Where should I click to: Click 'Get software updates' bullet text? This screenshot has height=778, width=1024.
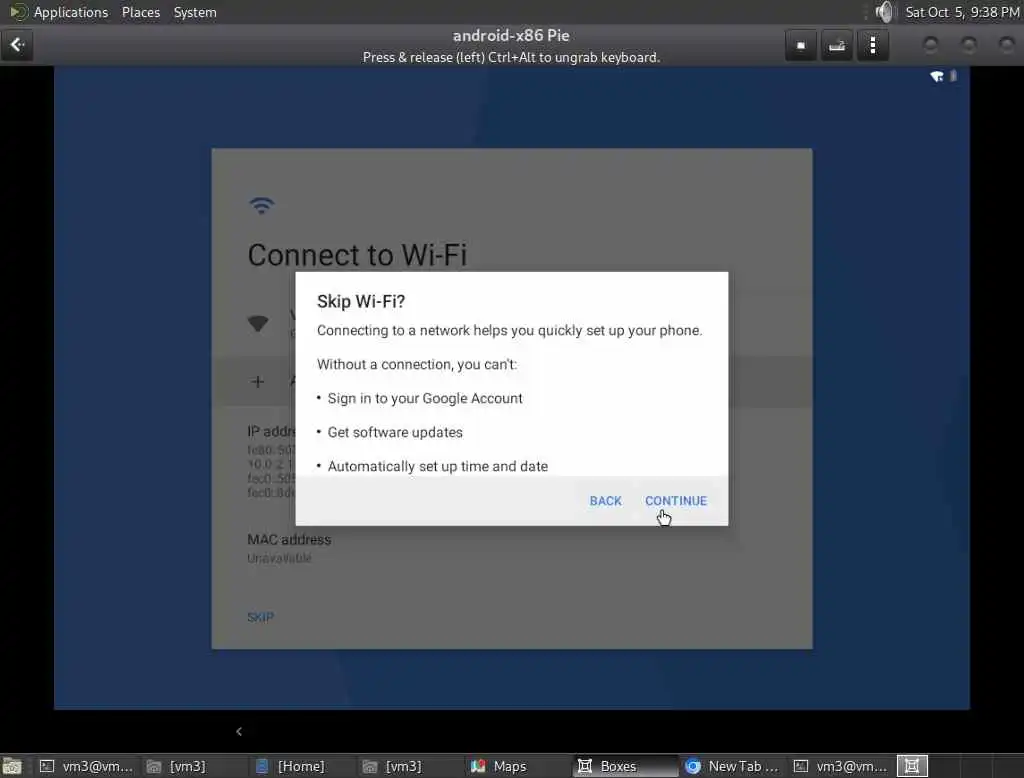click(x=395, y=432)
